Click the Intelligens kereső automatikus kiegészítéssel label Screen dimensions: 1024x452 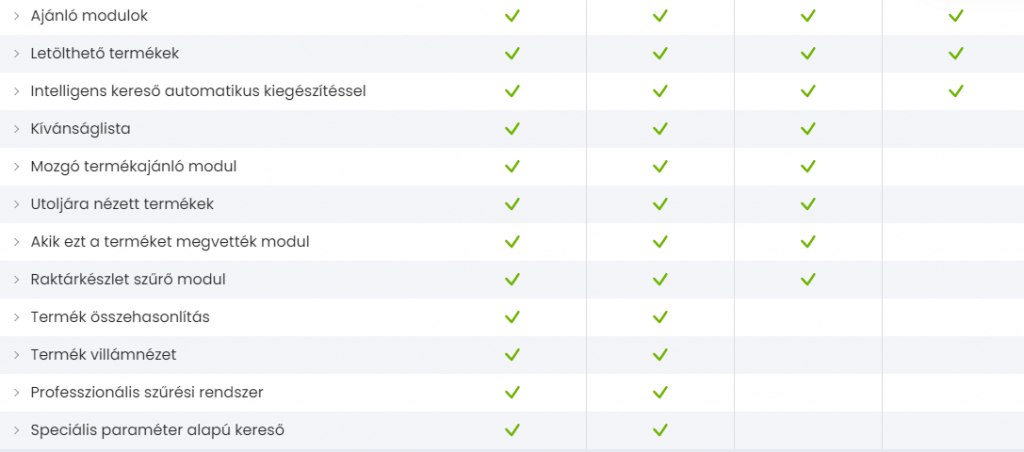[198, 91]
